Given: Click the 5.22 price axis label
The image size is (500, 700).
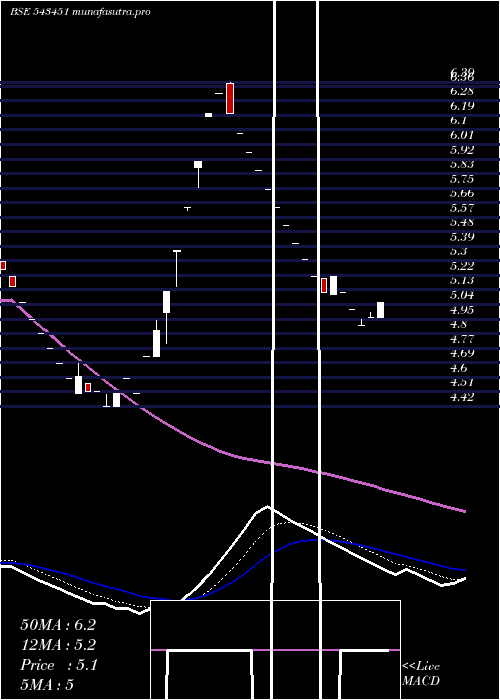Looking at the screenshot, I should point(462,266).
